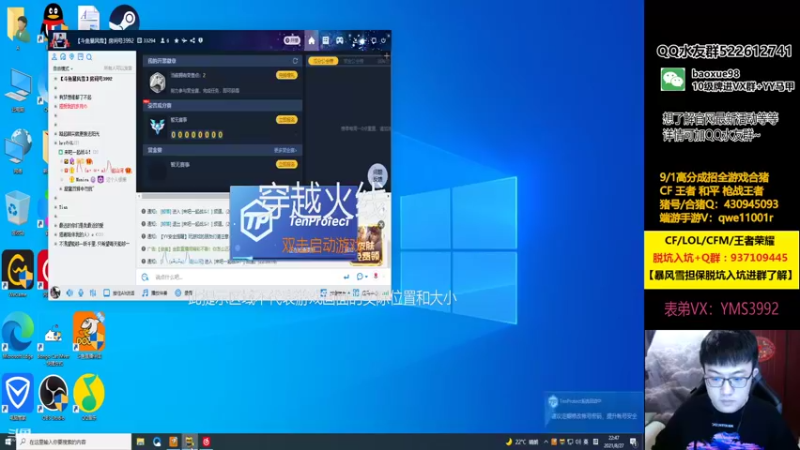This screenshot has height=450, width=800.
Task: Show hidden icons in Windows system tray
Action: click(x=546, y=442)
